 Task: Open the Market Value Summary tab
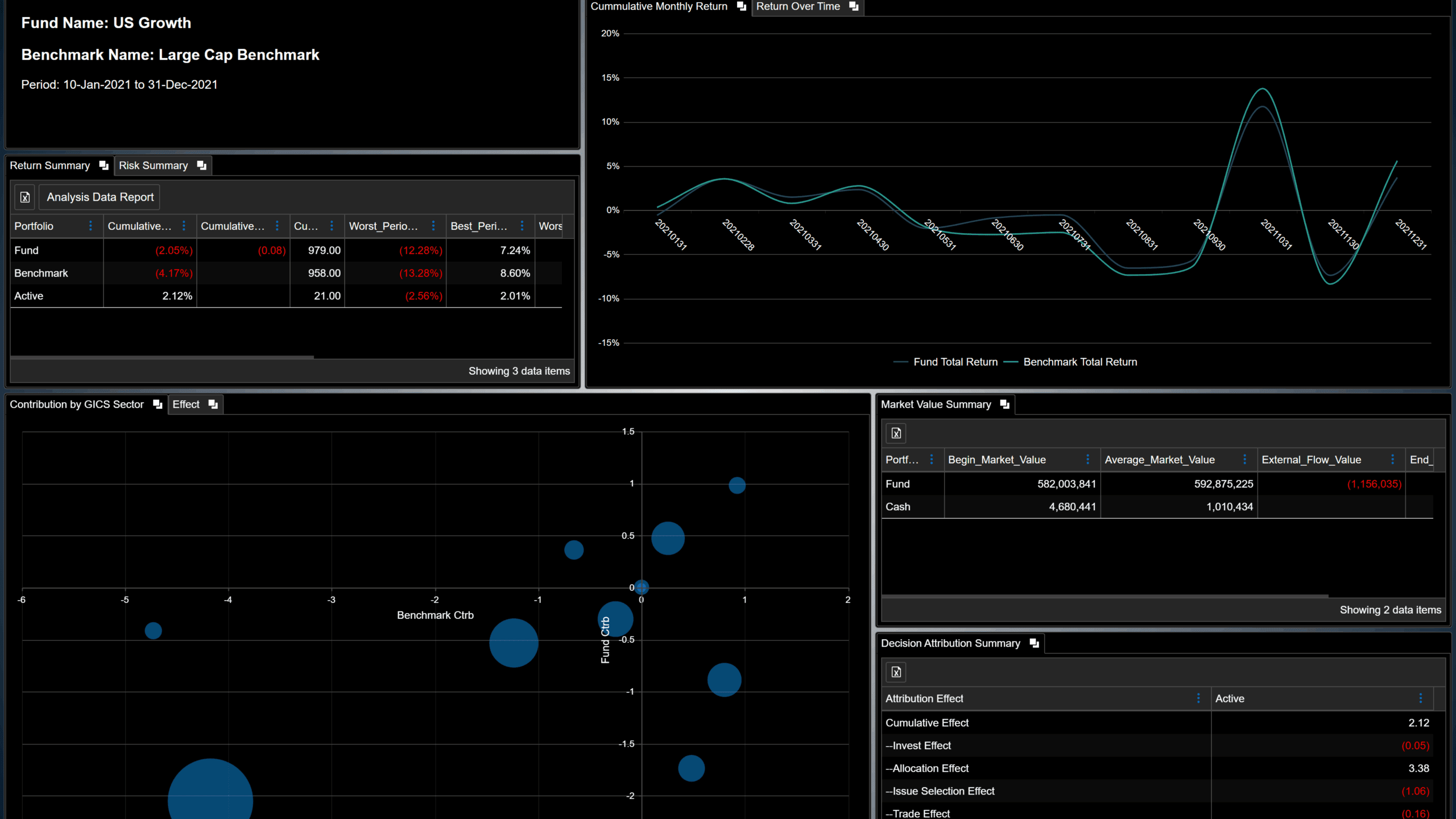point(936,404)
